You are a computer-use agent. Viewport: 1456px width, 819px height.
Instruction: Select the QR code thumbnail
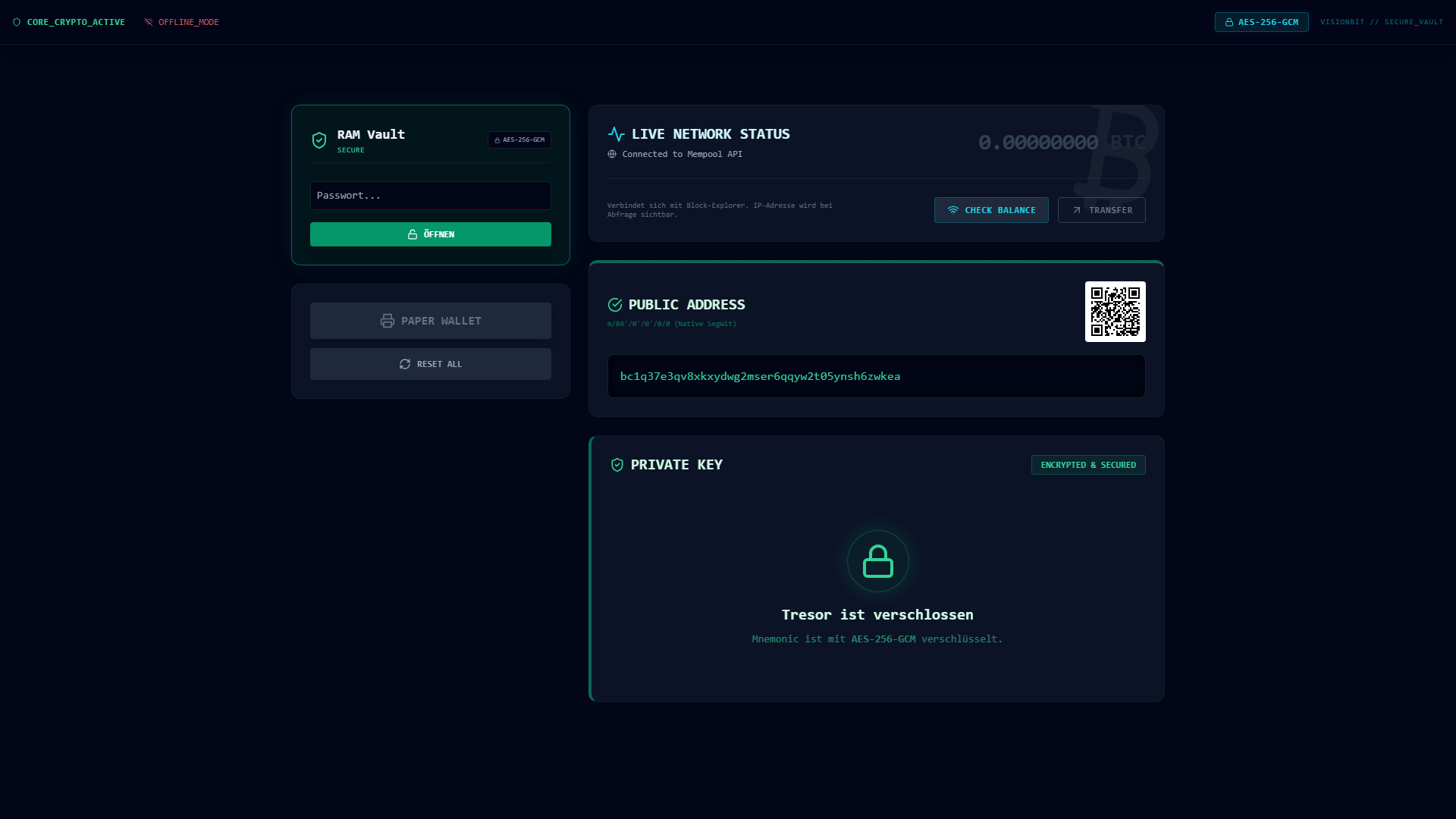coord(1115,311)
